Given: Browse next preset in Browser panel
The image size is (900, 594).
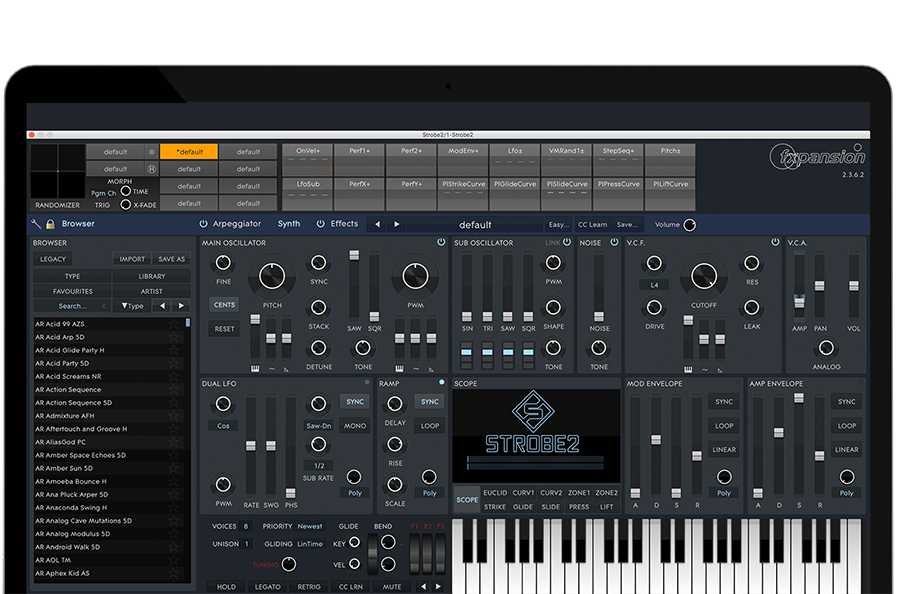Looking at the screenshot, I should pos(181,306).
